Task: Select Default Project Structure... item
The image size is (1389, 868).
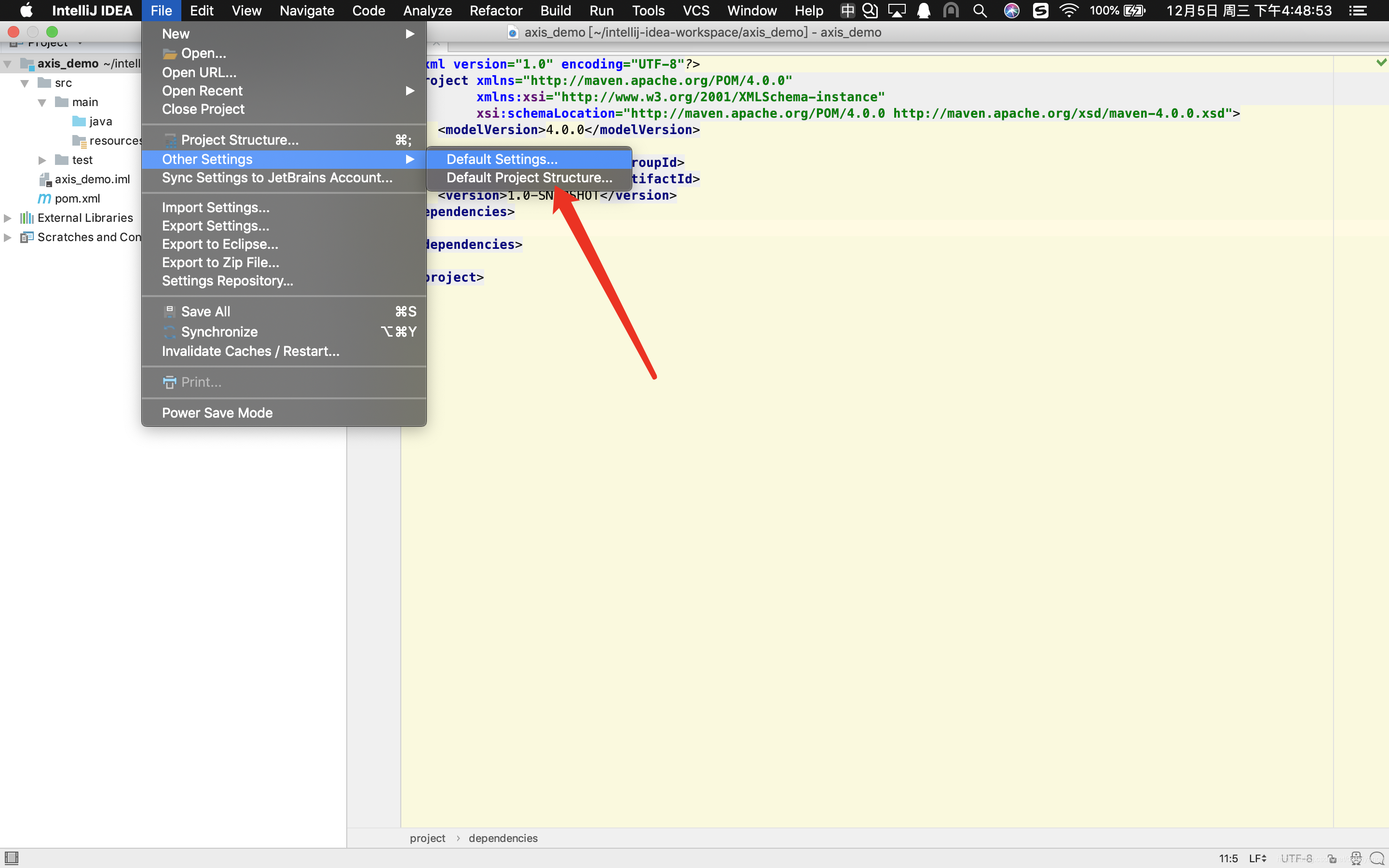Action: click(529, 177)
